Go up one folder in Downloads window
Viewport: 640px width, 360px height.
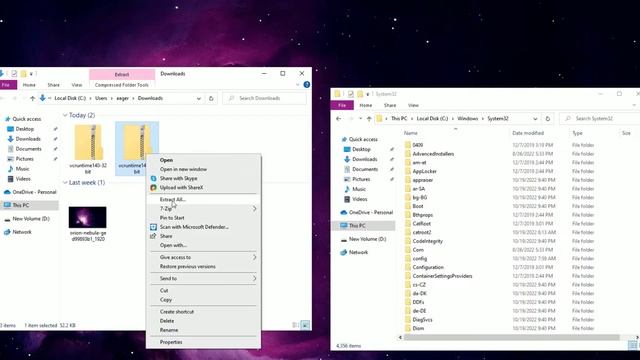[32, 98]
